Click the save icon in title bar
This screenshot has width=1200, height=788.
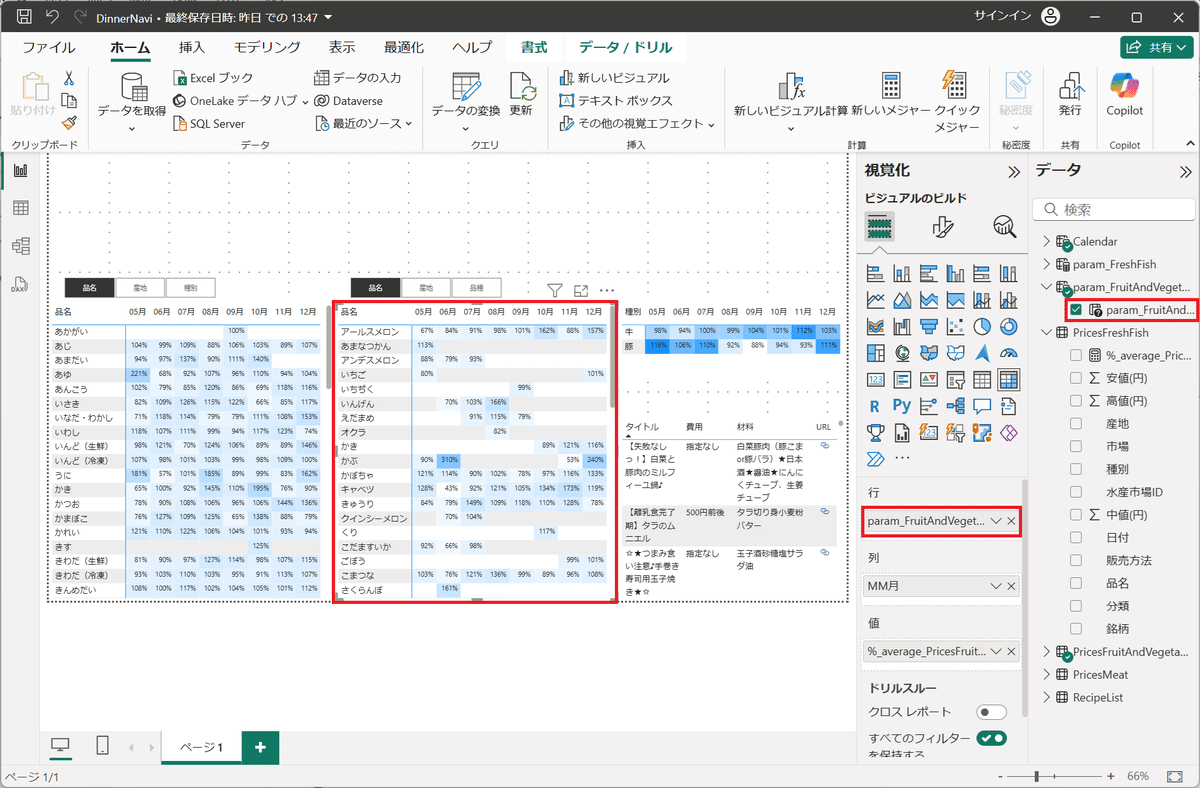pos(24,17)
